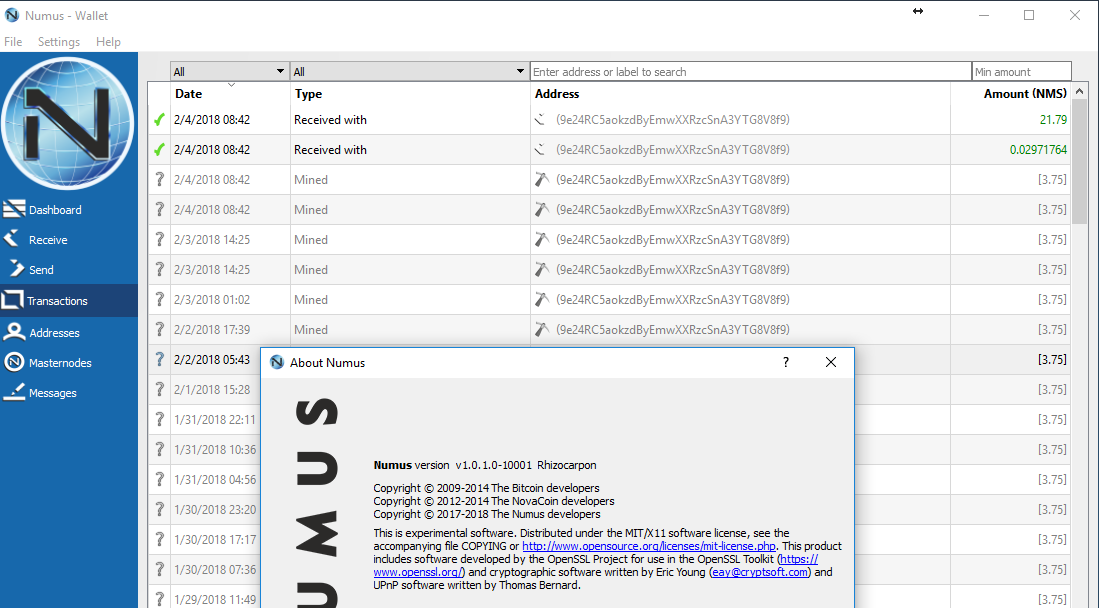Screen dimensions: 1099x608
Task: Click the question mark status for 2/2/2018 05:43
Action: tap(159, 360)
